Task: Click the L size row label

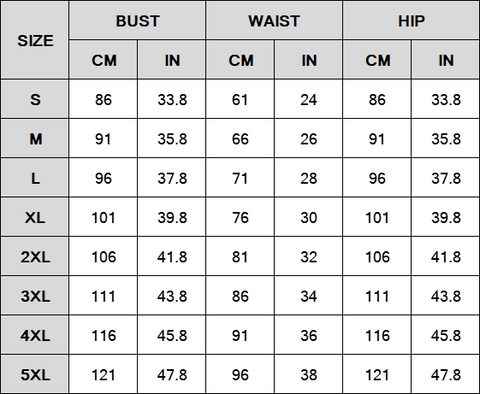Action: (x=35, y=178)
